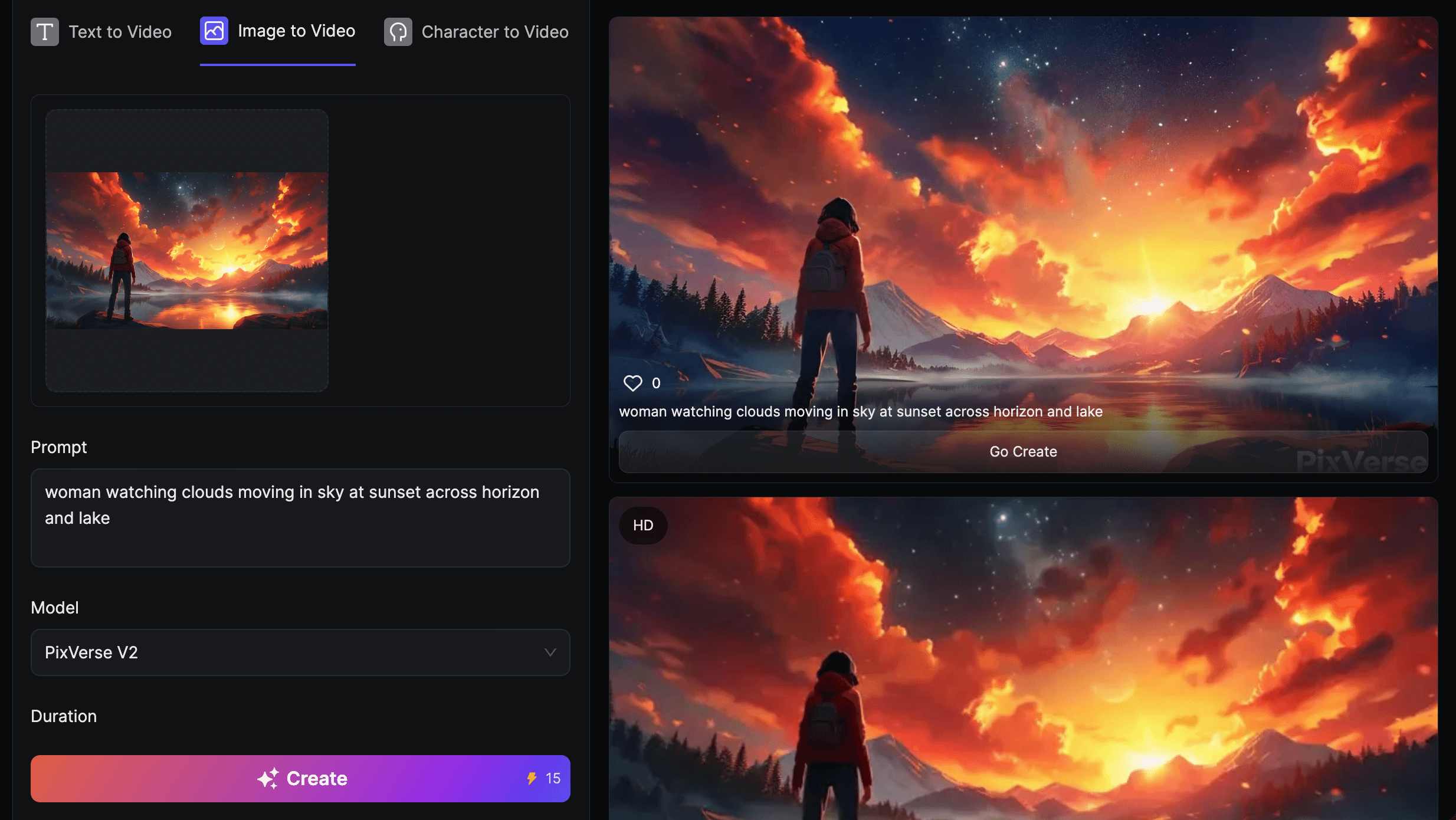Click the chevron arrow in Model selector
This screenshot has width=1456, height=820.
(550, 652)
